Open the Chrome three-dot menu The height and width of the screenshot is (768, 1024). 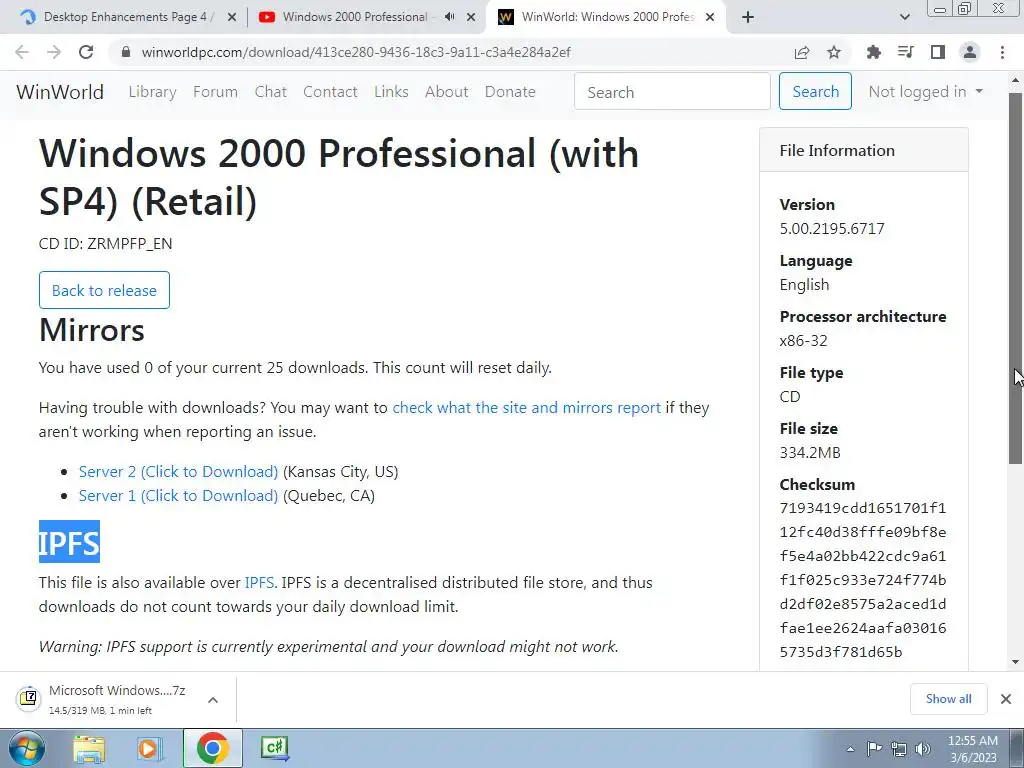[1002, 52]
